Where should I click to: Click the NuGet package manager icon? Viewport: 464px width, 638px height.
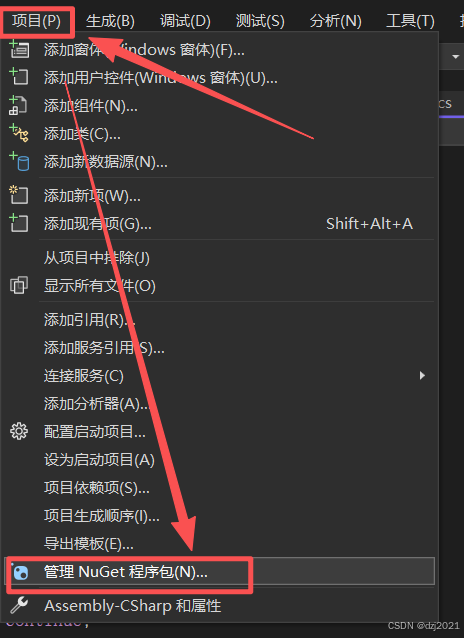coord(20,572)
